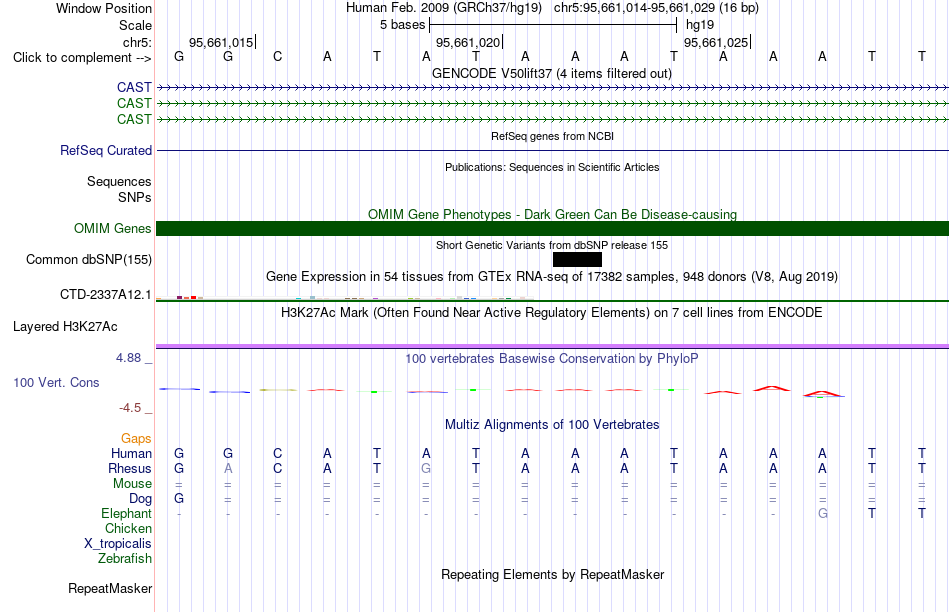This screenshot has height=612, width=950.
Task: Click the X_tropicalis species label
Action: tap(118, 544)
